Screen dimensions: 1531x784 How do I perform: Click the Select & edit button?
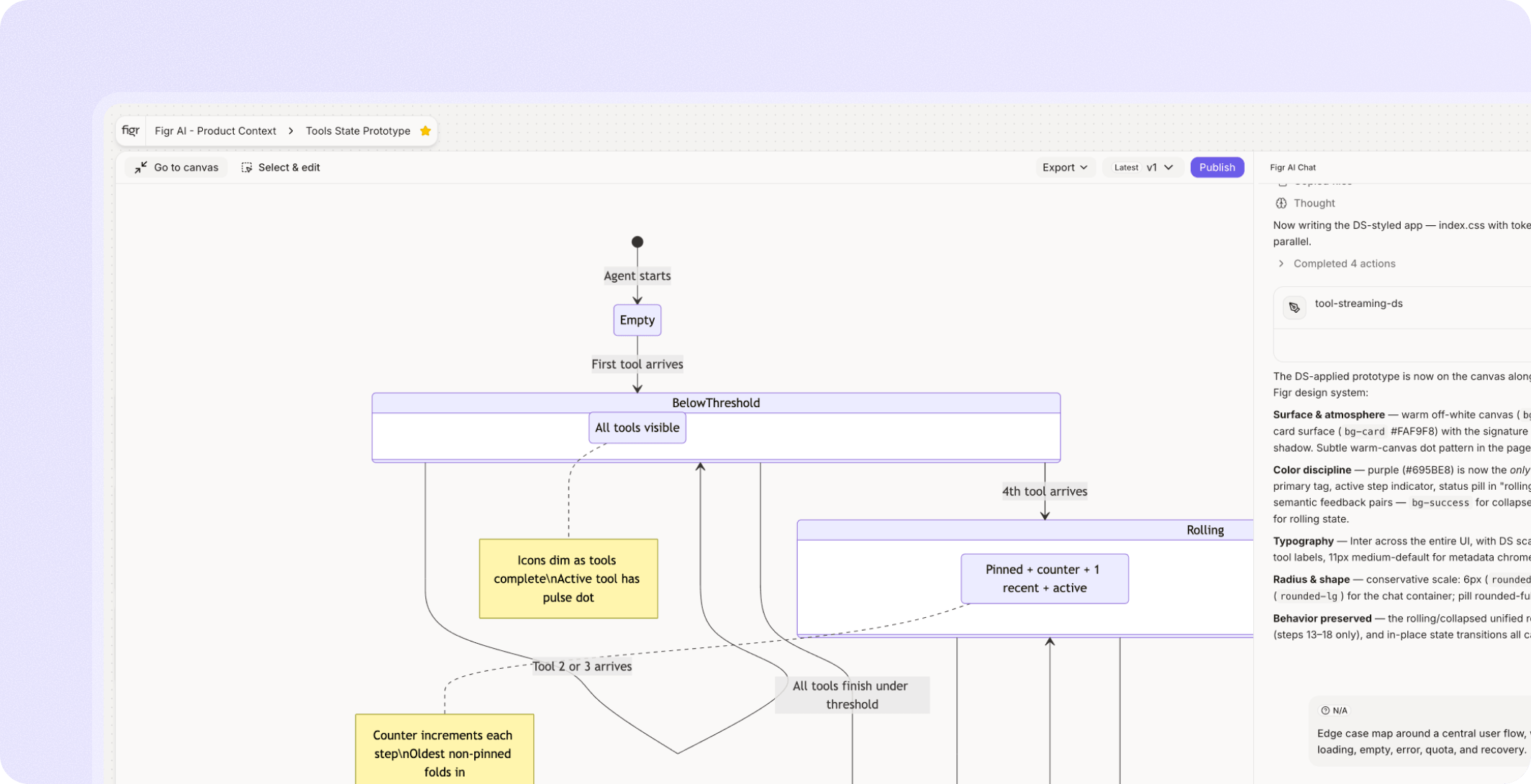[281, 168]
